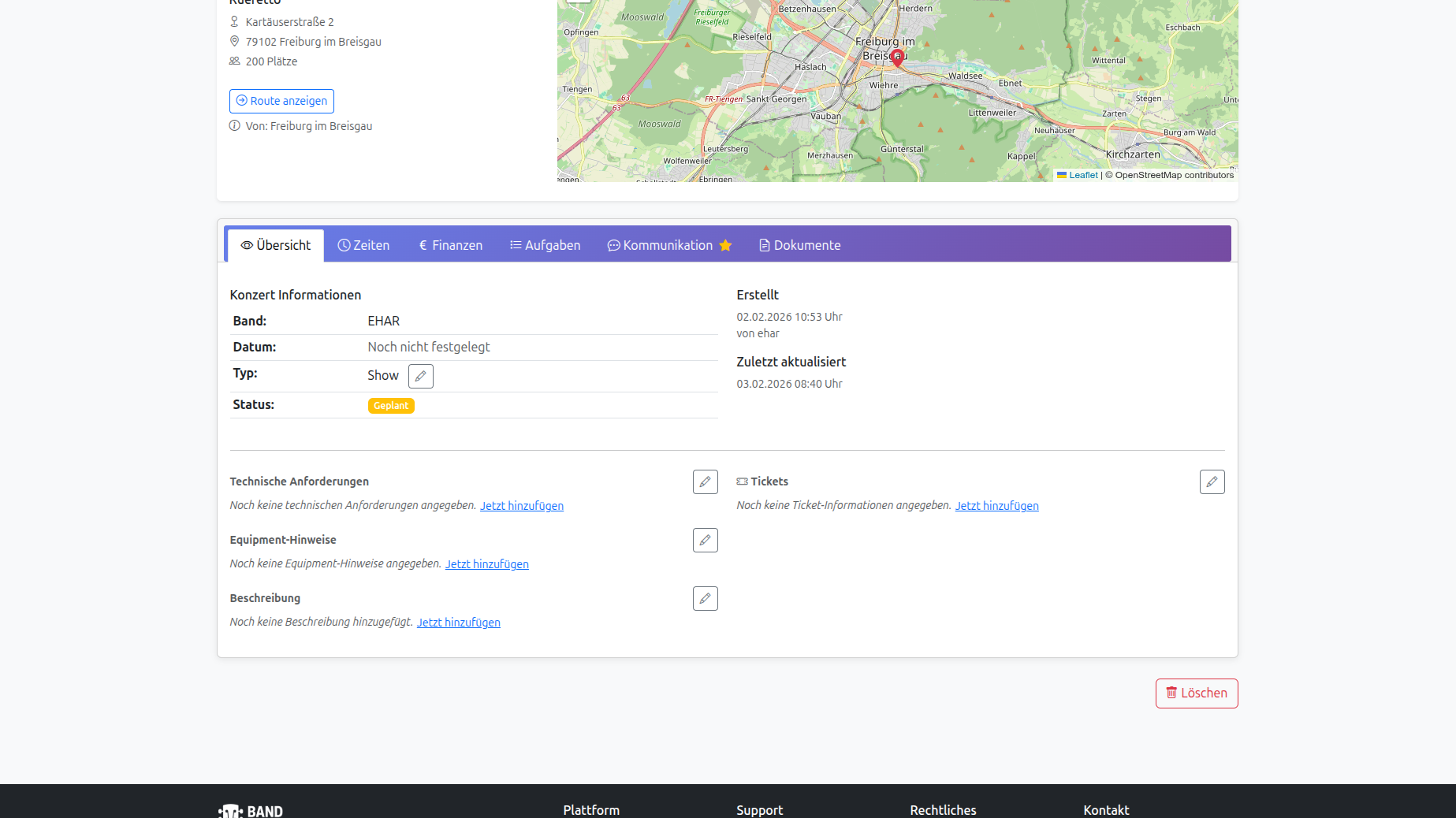This screenshot has height=818, width=1456.
Task: Select the Aufgaben tab
Action: [x=545, y=246]
